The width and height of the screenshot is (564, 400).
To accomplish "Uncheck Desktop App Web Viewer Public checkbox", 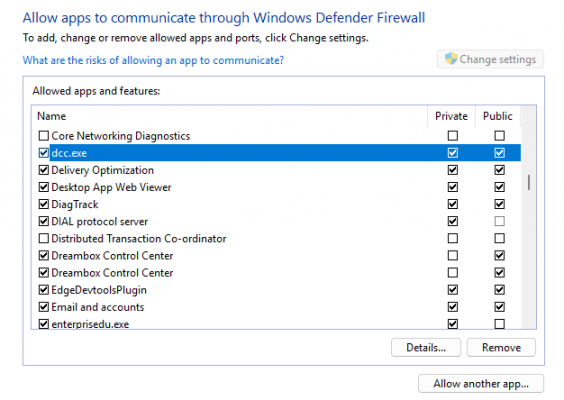I will tap(499, 187).
